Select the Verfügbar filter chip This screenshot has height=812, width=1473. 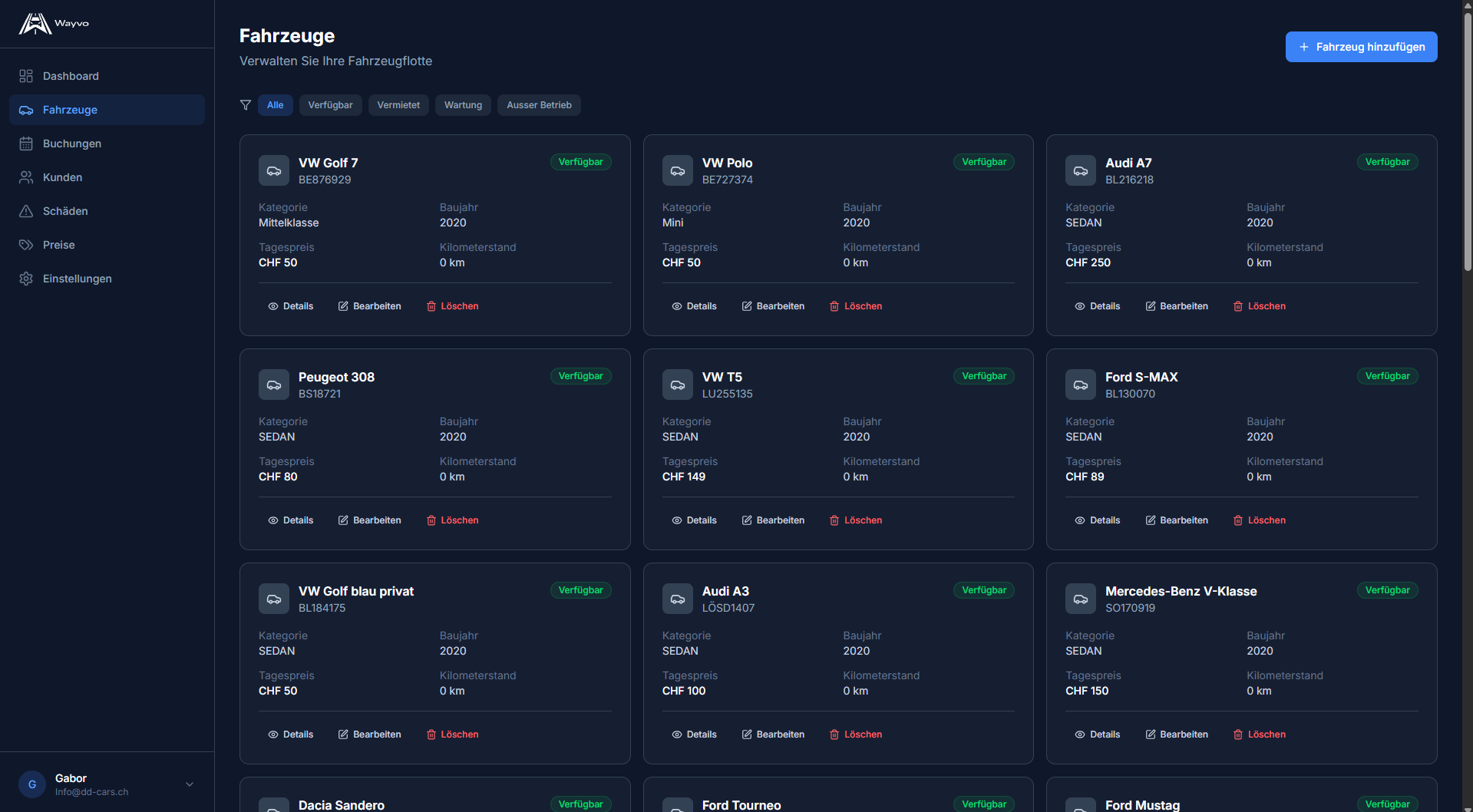[x=330, y=105]
